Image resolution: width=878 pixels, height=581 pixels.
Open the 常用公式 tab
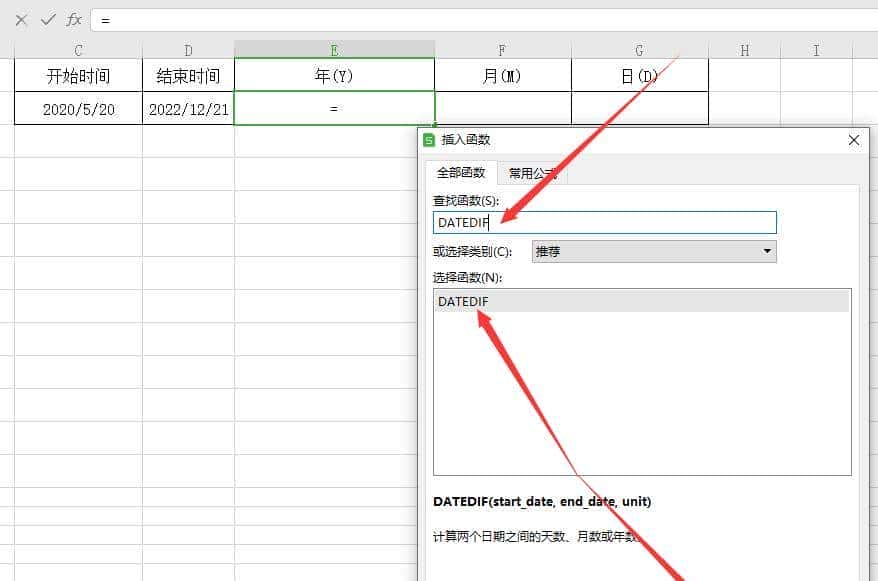[532, 173]
